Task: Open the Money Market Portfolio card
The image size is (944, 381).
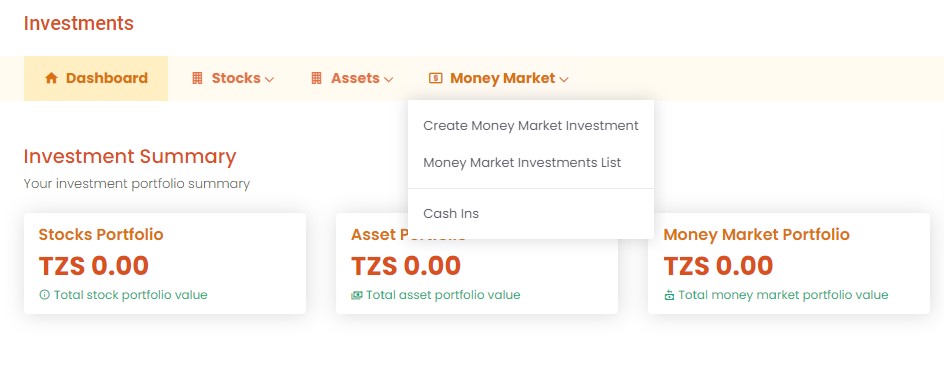Action: (789, 263)
